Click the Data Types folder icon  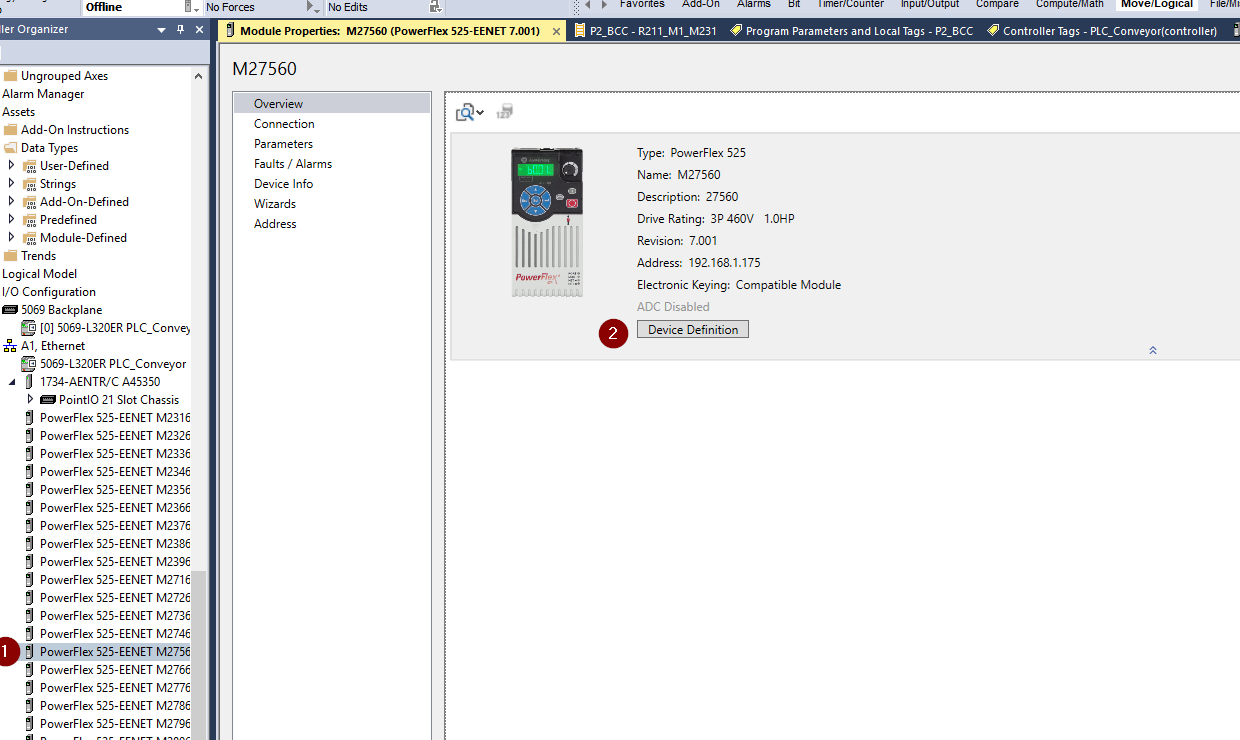click(x=10, y=148)
